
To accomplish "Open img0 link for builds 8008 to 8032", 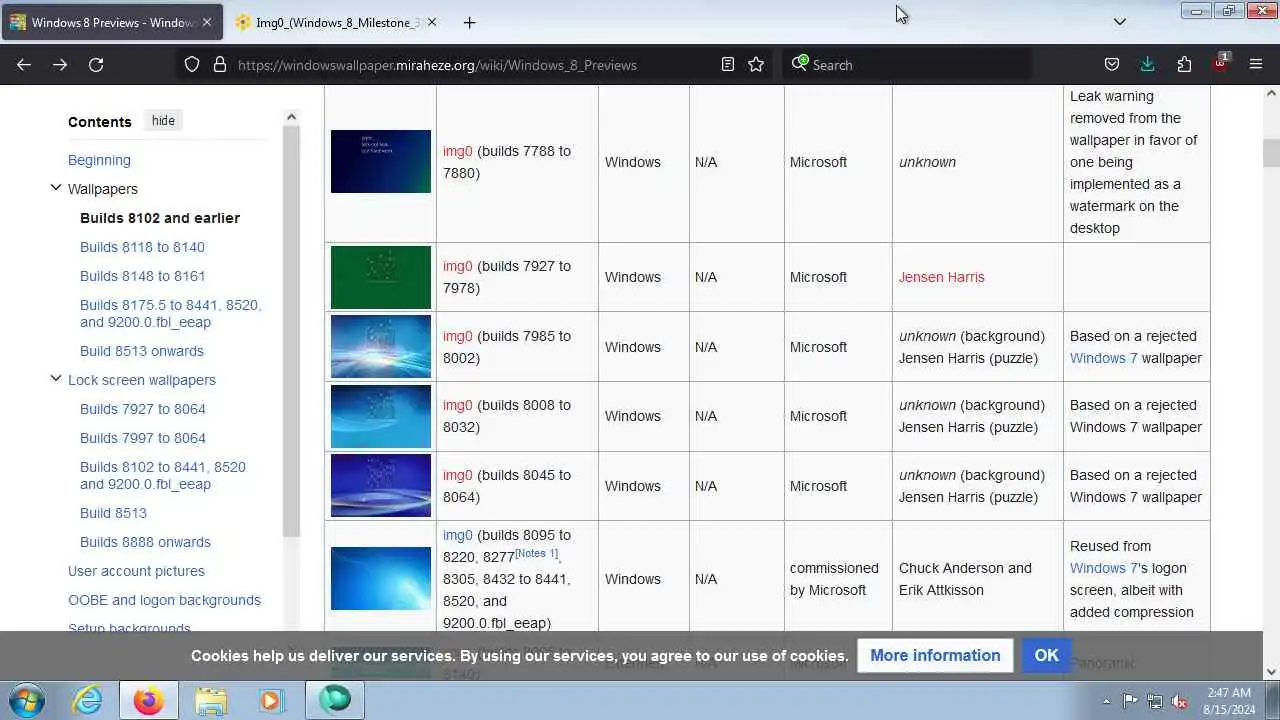I will (457, 405).
